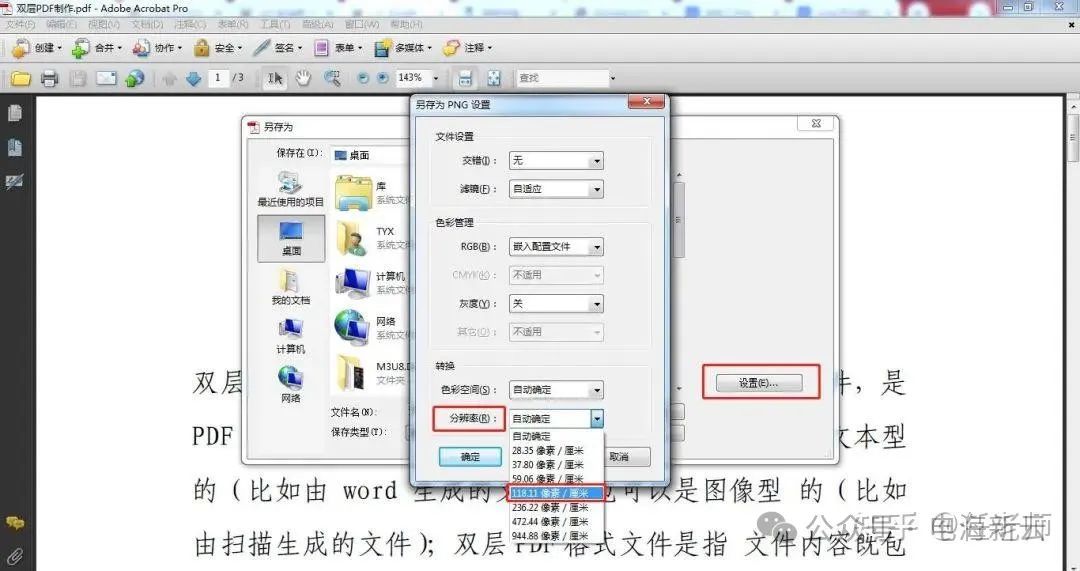1080x571 pixels.
Task: Click 确定 in PNG settings dialog
Action: [470, 457]
